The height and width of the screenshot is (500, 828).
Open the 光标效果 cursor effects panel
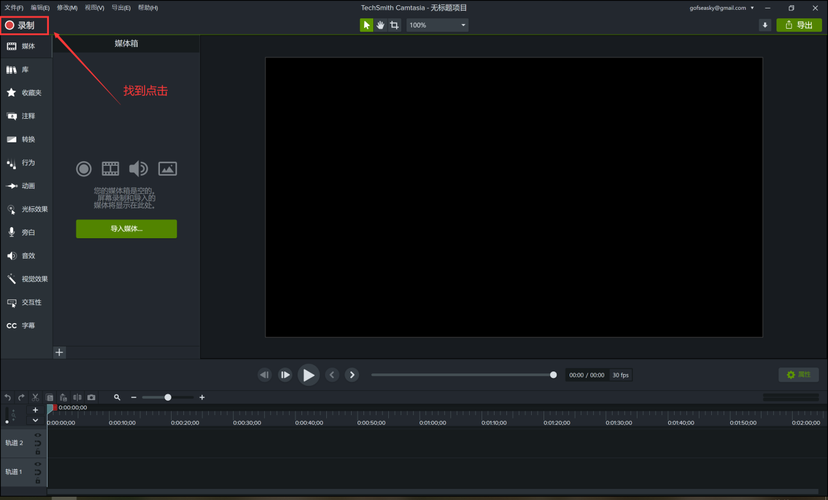[26, 209]
